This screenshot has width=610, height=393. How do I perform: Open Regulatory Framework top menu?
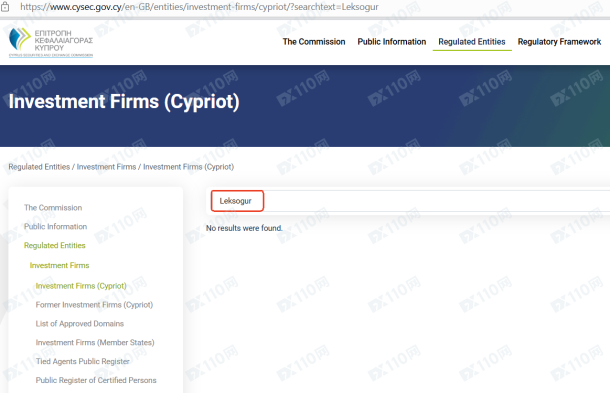(x=559, y=42)
